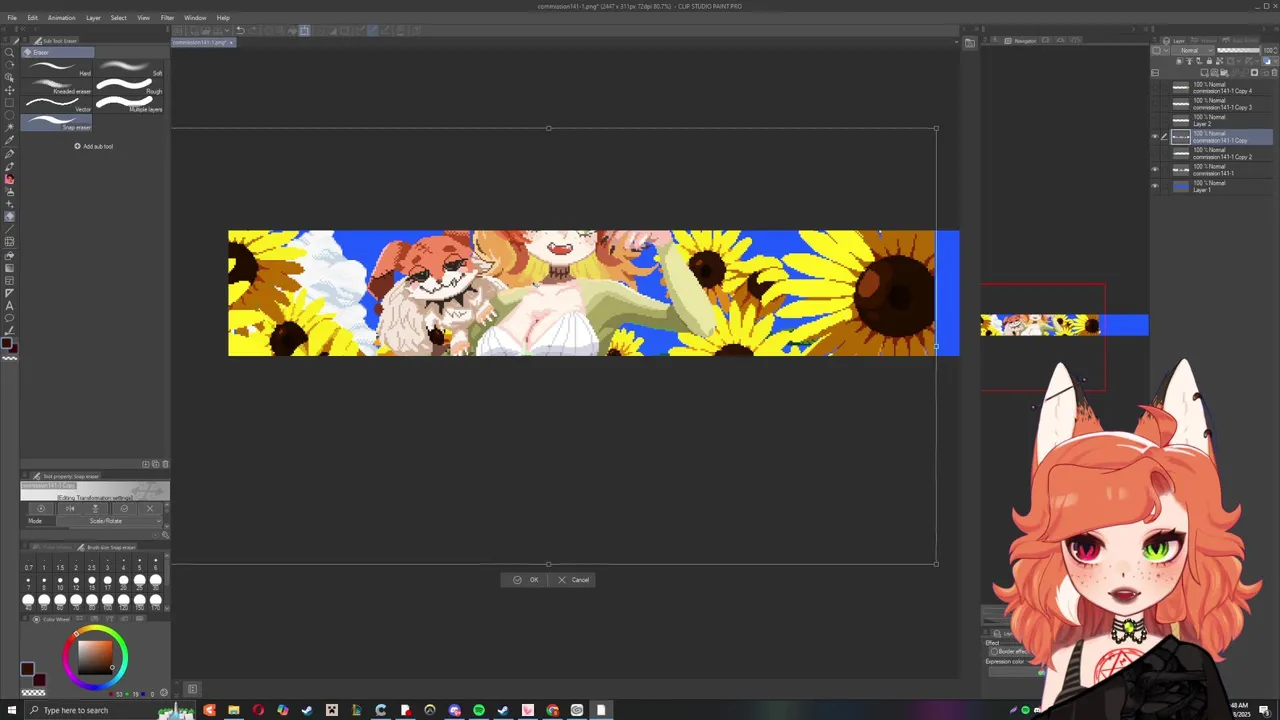The width and height of the screenshot is (1280, 720).
Task: Select the Soft eraser sub tool
Action: pos(129,68)
